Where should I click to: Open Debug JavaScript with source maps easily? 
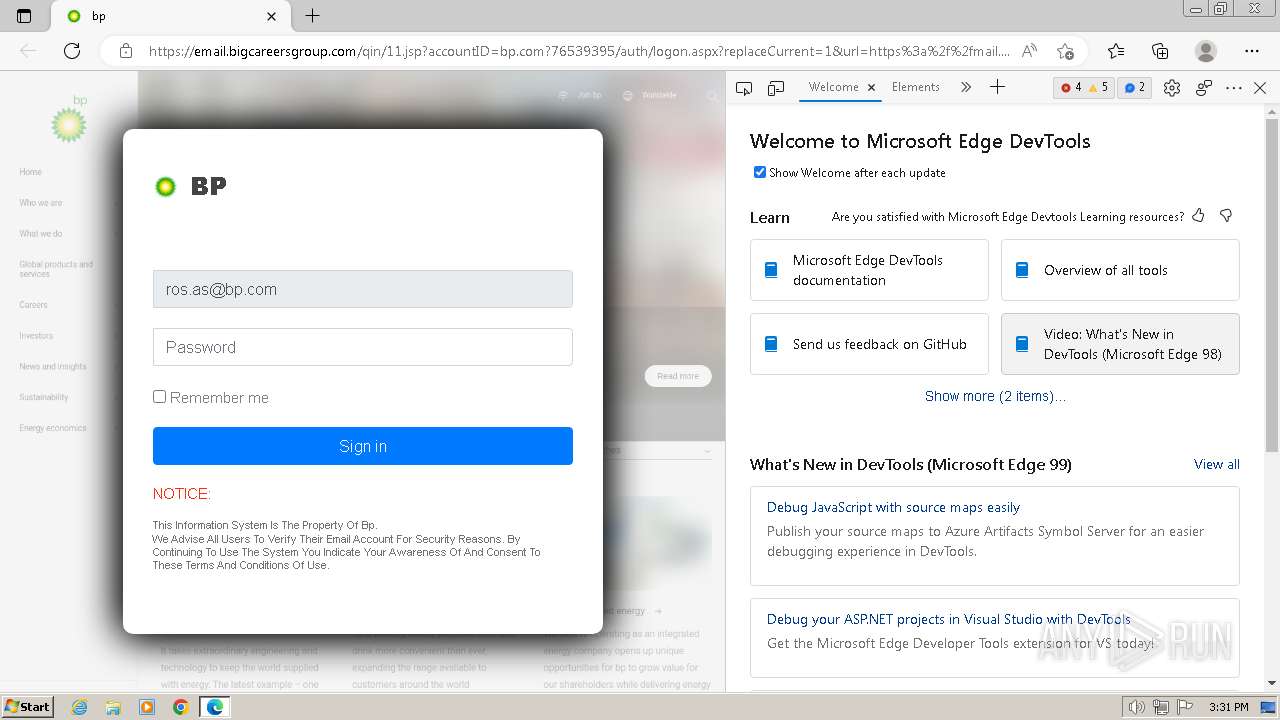click(893, 507)
